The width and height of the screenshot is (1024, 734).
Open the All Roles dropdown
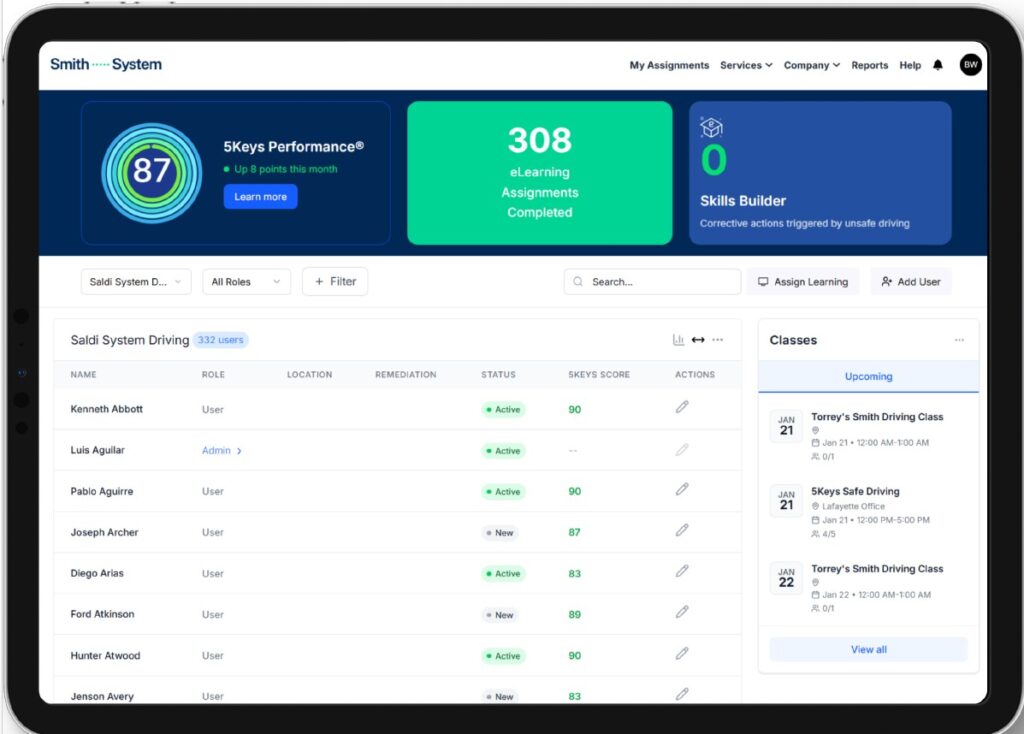(x=246, y=281)
